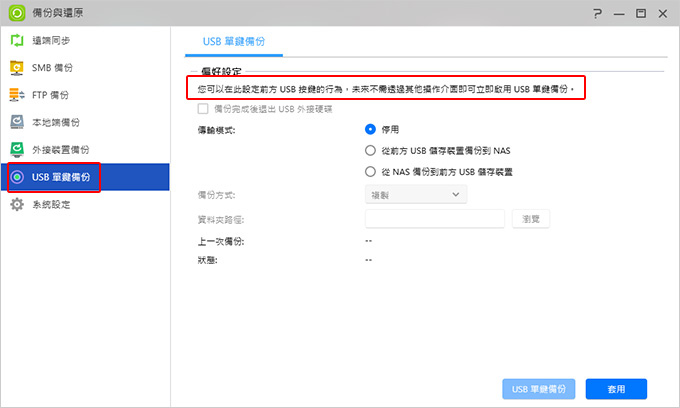
Task: Click the 外接裝置備份 icon
Action: (17, 150)
